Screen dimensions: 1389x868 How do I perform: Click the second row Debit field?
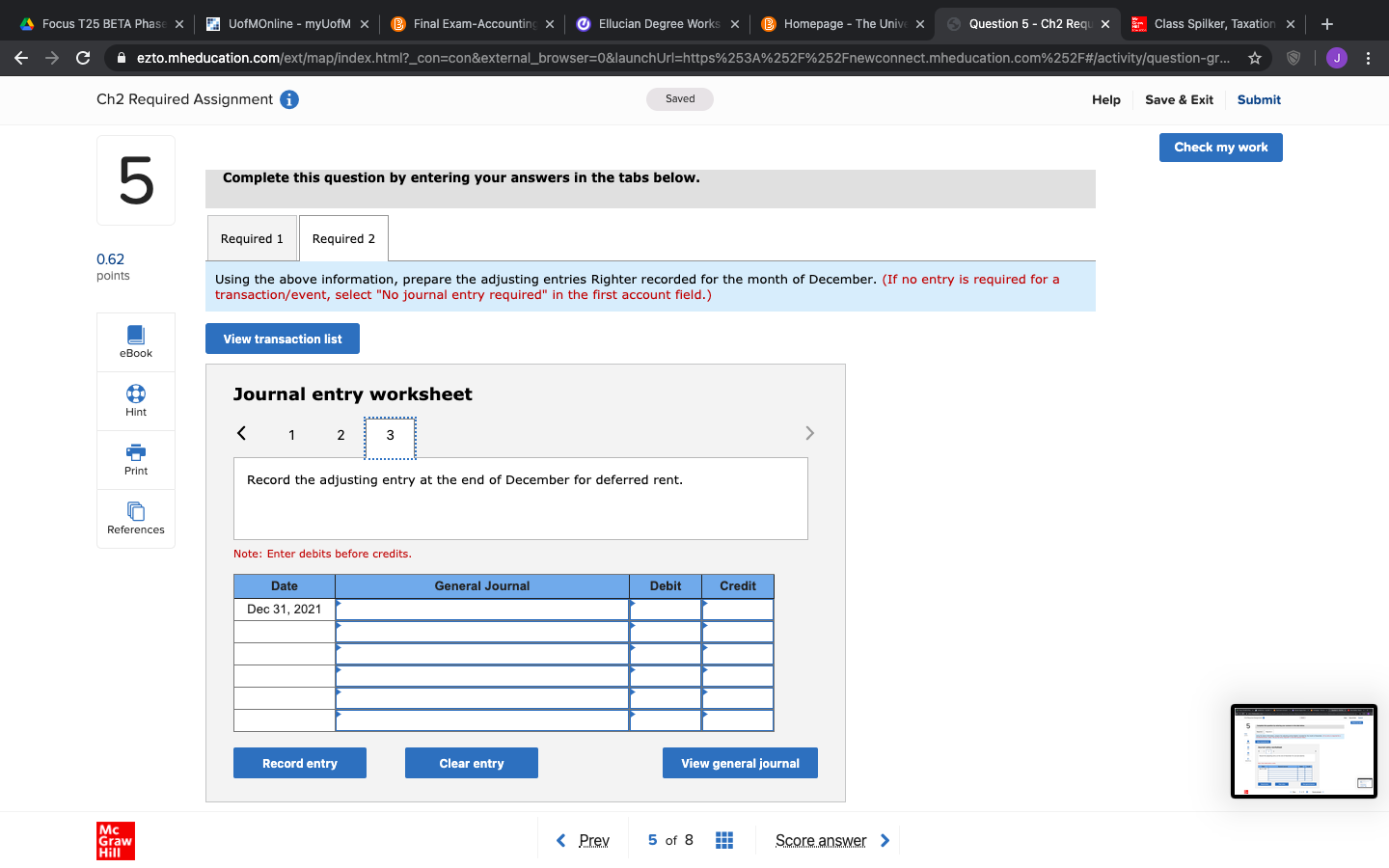(666, 632)
